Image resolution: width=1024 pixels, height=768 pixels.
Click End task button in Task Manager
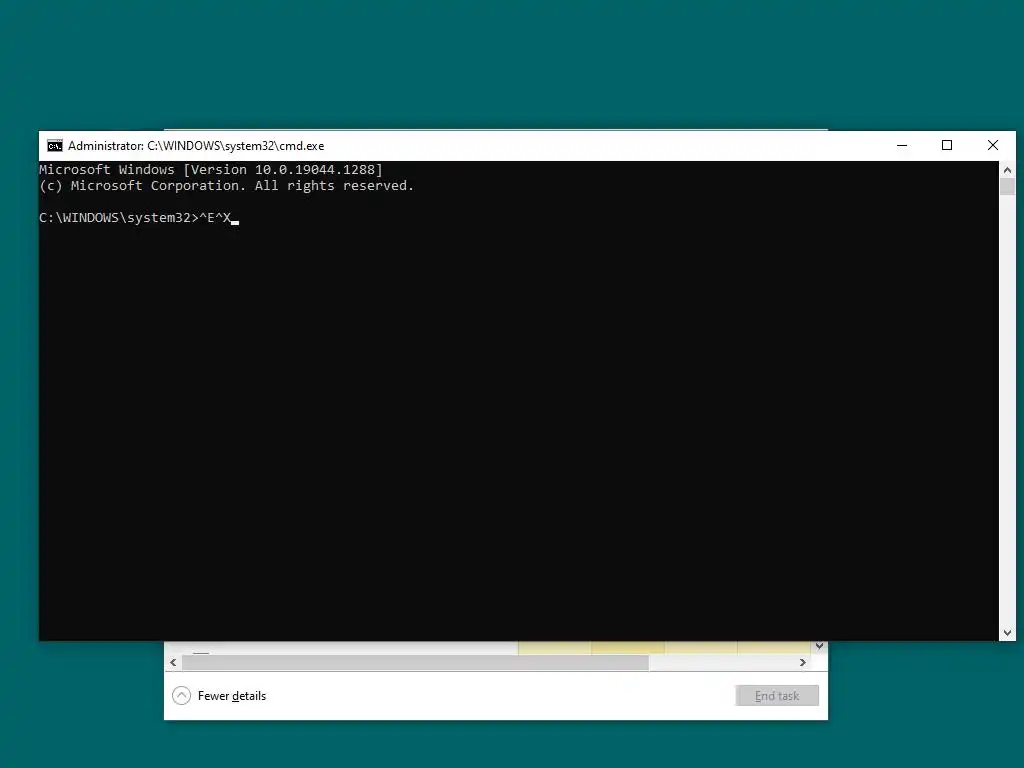(x=776, y=696)
